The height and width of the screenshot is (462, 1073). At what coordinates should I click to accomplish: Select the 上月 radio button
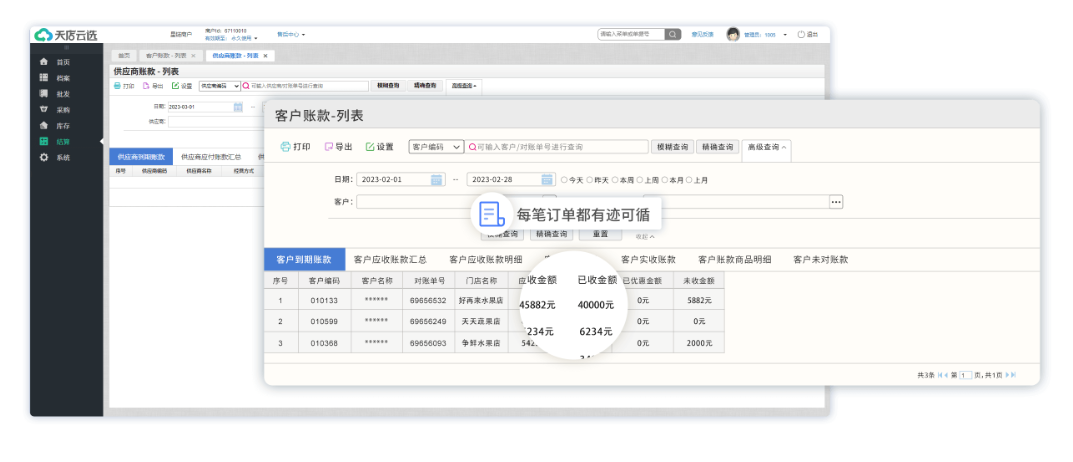[x=688, y=180]
